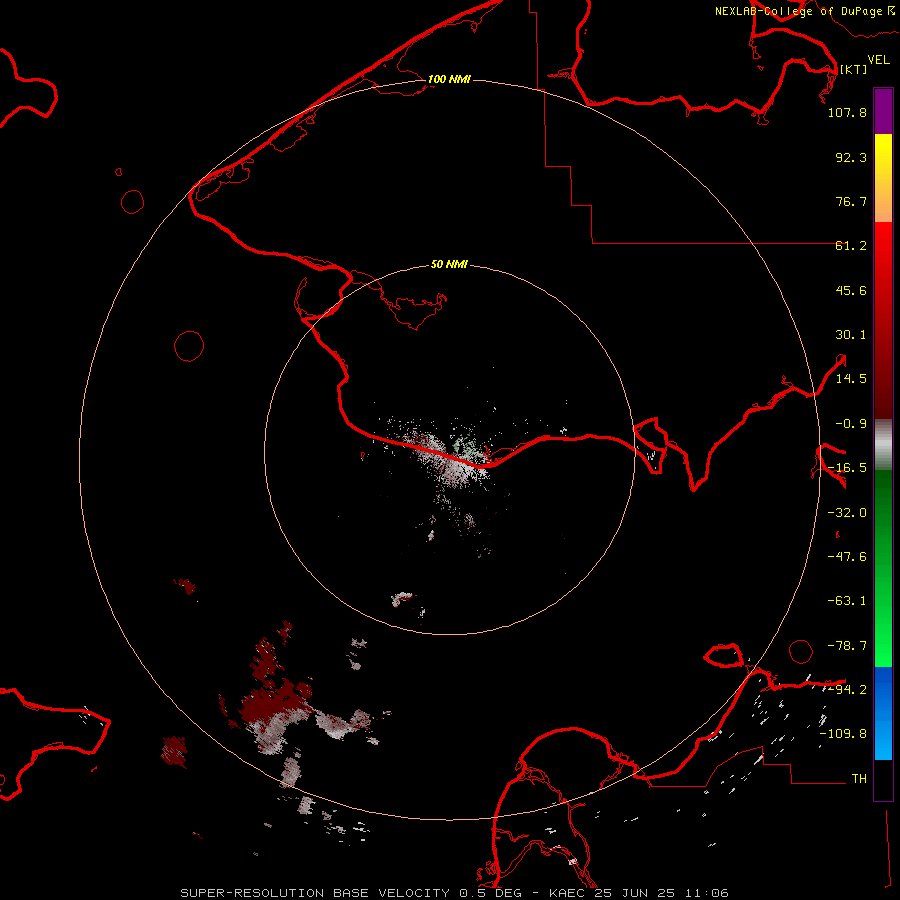Click the red segment of the velocity color bar

[883, 320]
